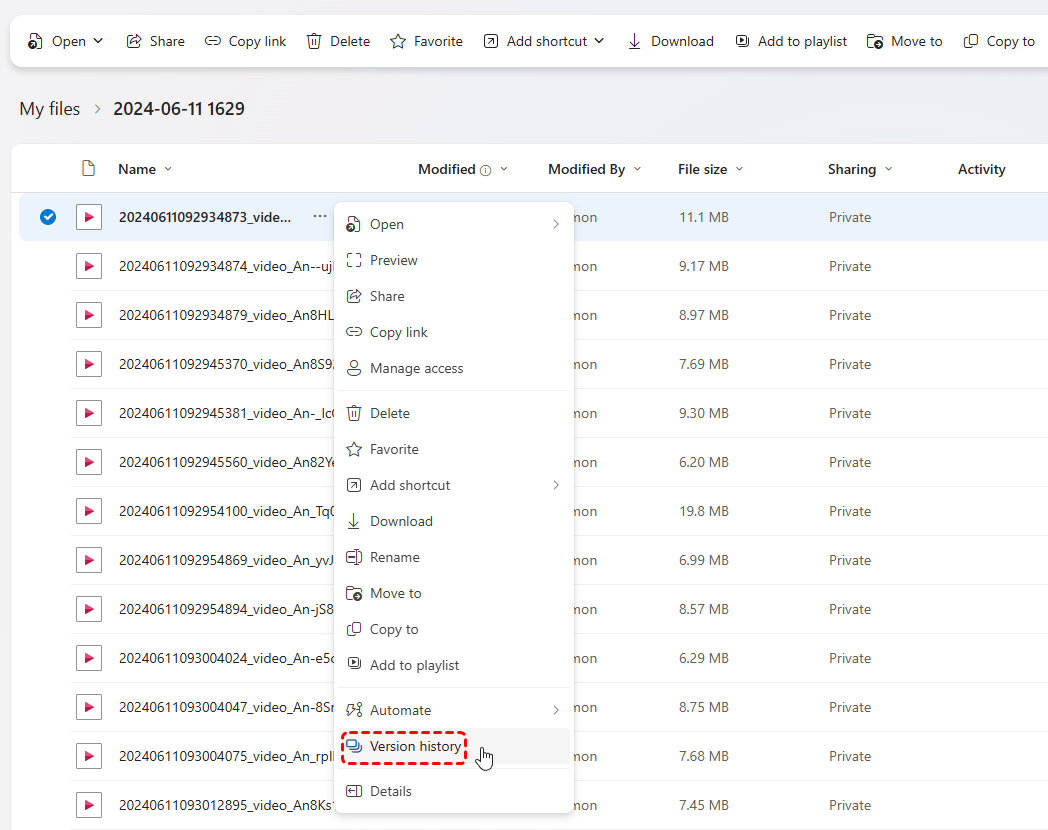Click the Delete trash icon in toolbar

click(x=314, y=41)
